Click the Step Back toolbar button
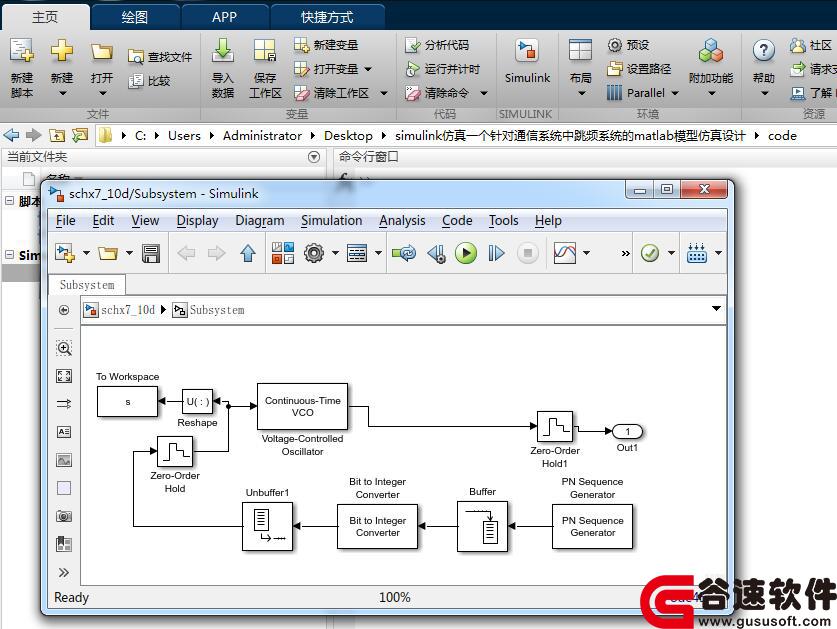This screenshot has width=837, height=629. coord(436,253)
